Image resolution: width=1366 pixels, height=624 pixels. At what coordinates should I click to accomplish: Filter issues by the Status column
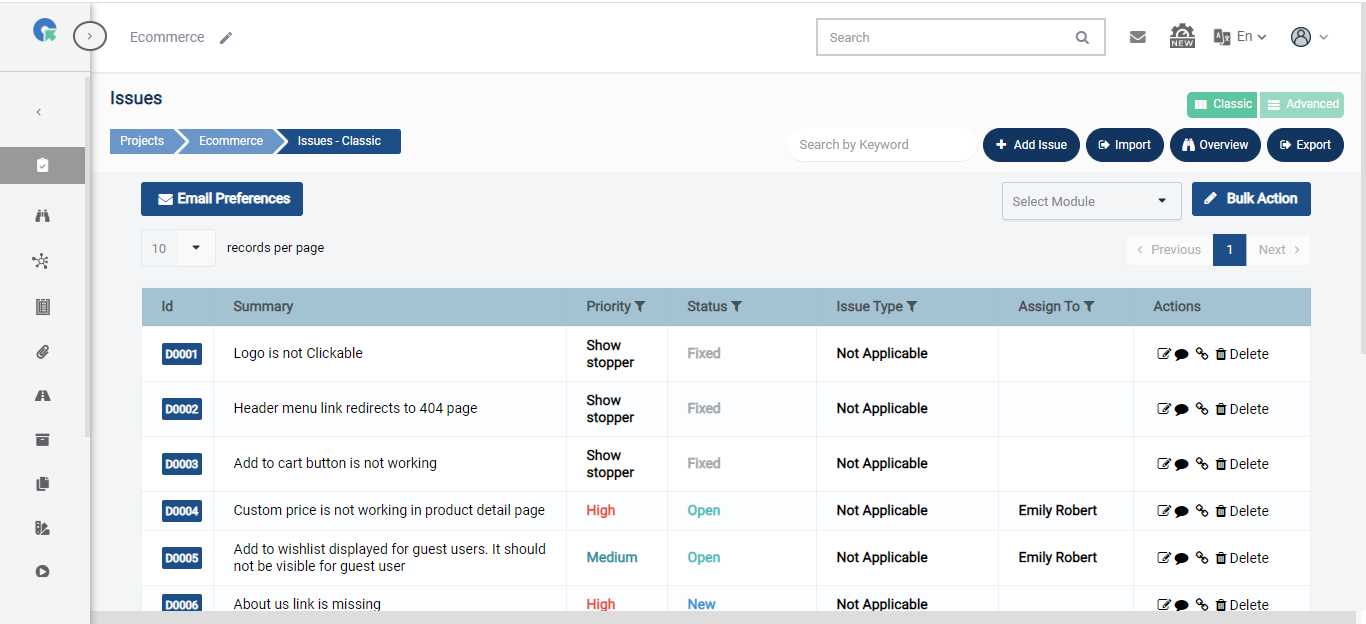point(736,307)
